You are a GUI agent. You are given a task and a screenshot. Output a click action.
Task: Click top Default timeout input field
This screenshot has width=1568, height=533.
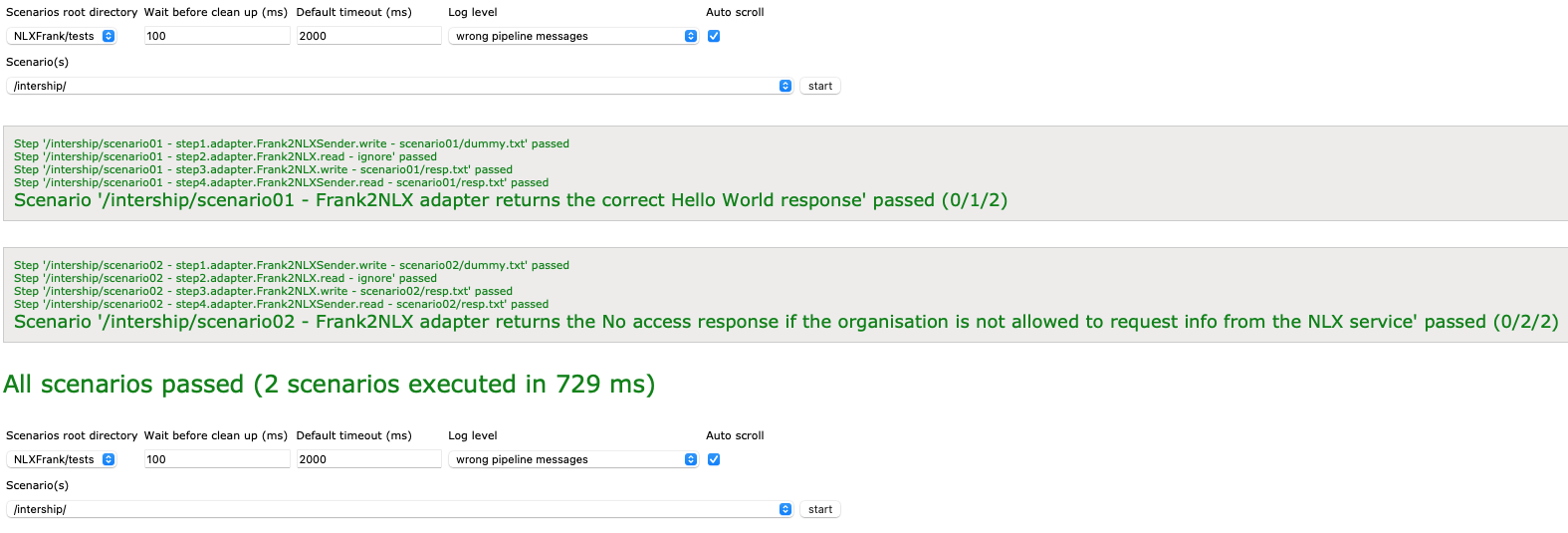point(368,36)
